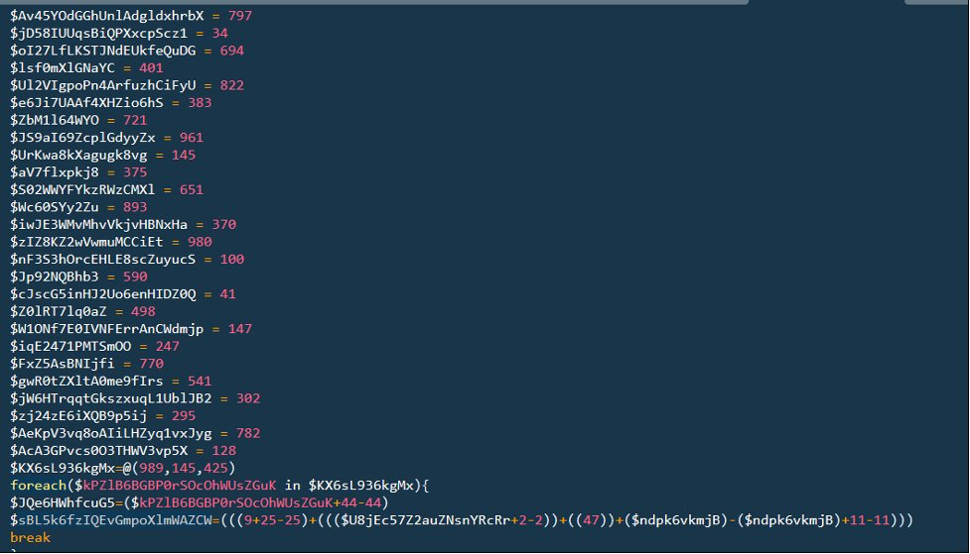The height and width of the screenshot is (554, 970).
Task: Select the value 498
Action: click(x=143, y=311)
